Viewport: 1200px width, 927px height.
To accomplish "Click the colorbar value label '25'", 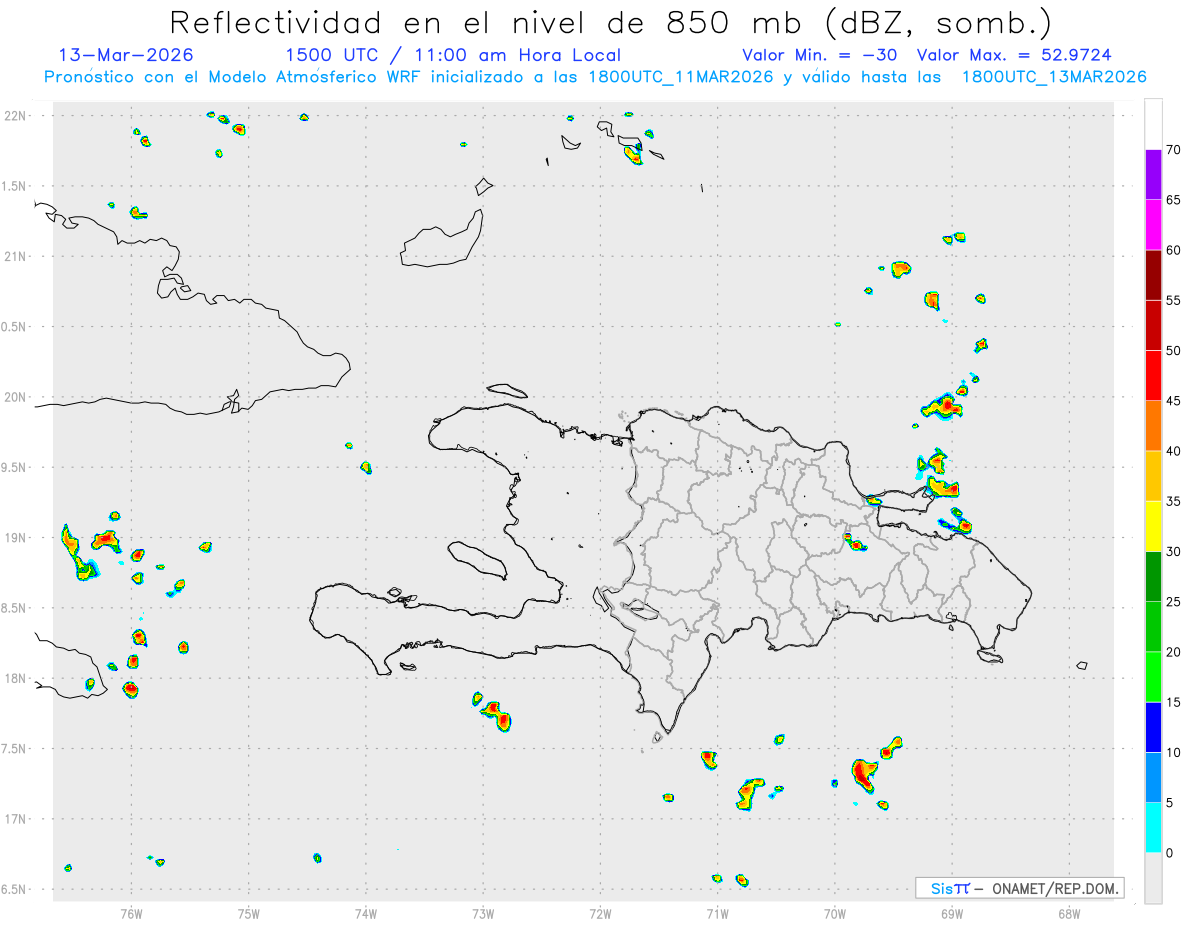I will [1173, 601].
